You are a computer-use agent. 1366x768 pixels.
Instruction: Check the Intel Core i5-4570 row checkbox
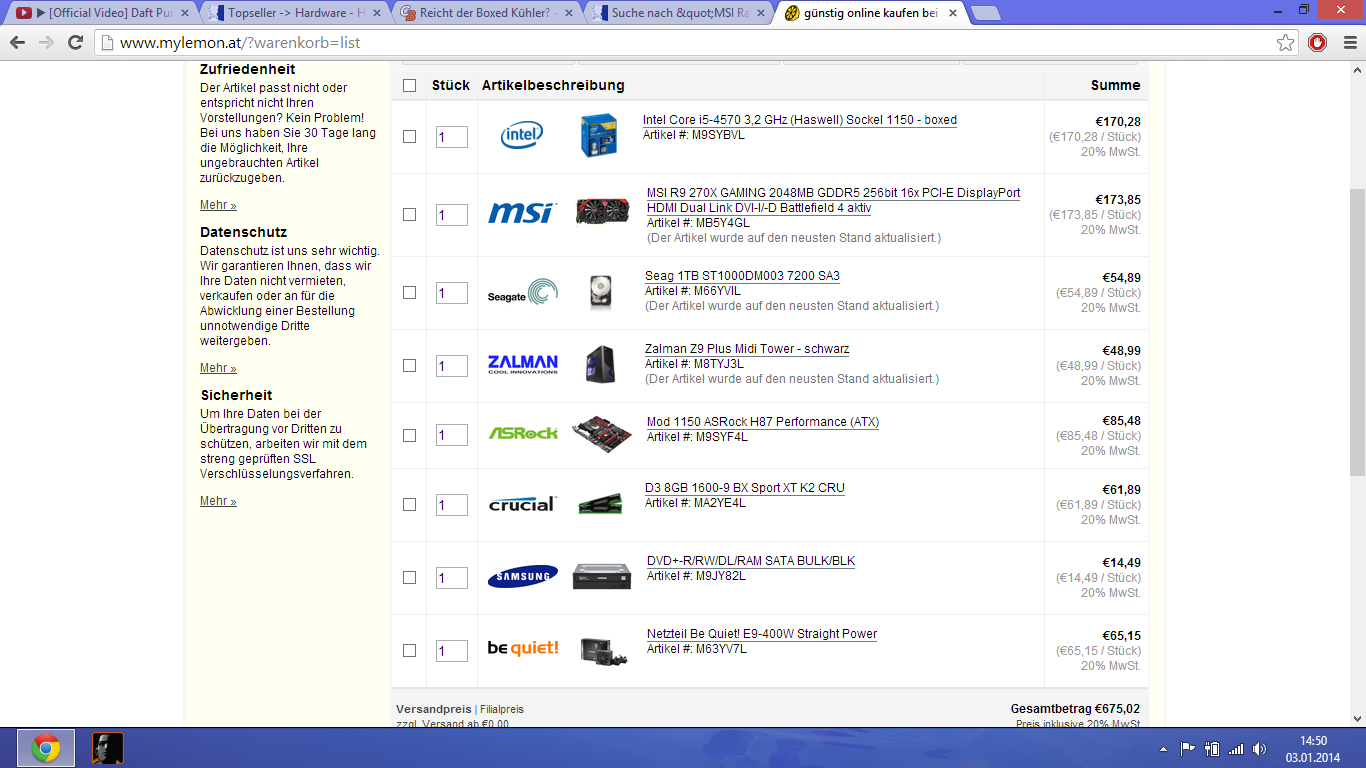(409, 136)
